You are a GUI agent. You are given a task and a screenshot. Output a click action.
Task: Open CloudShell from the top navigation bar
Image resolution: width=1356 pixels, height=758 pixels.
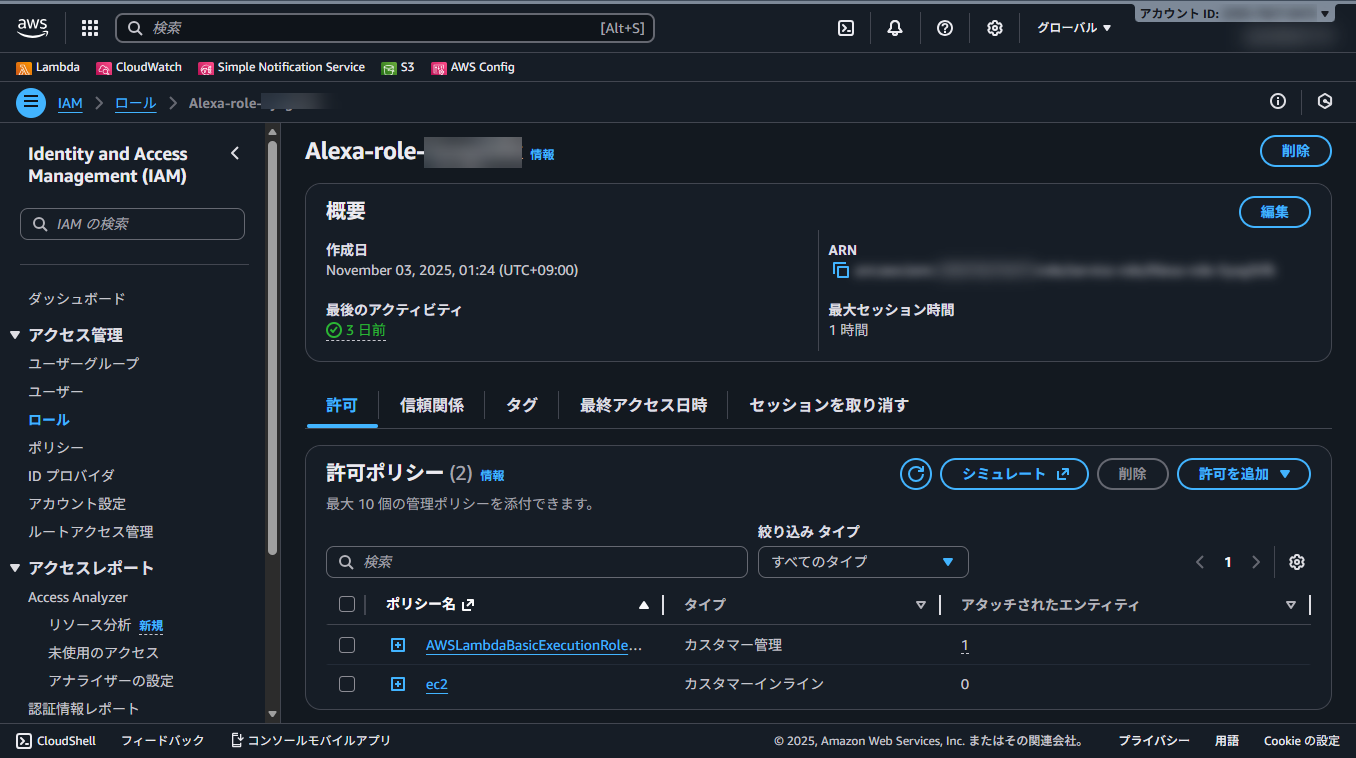pos(55,741)
